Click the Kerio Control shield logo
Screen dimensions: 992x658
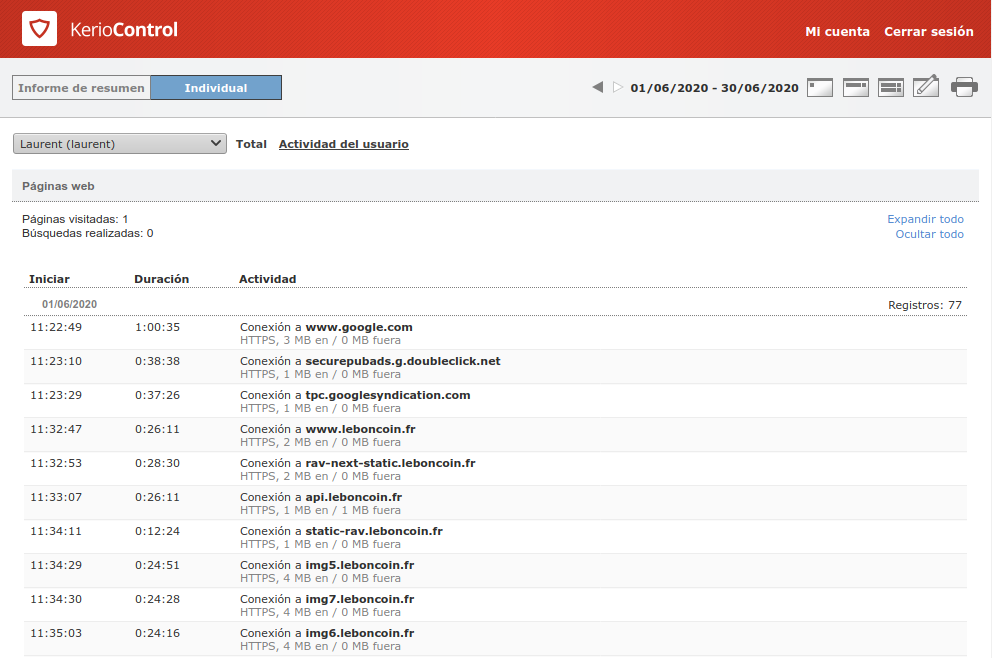pos(39,28)
